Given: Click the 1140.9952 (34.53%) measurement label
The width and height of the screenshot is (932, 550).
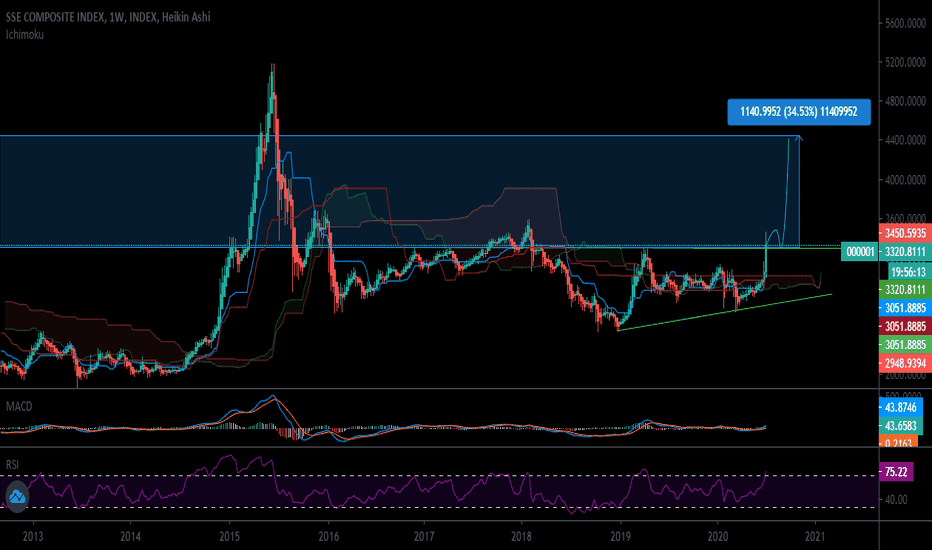Looking at the screenshot, I should [x=799, y=112].
